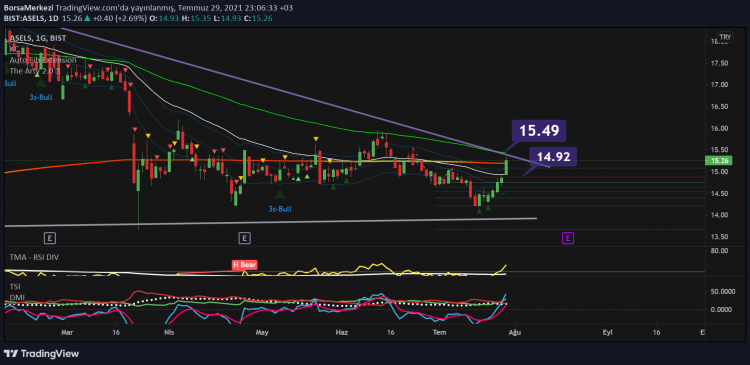Select the KC indicator legend

(x=14, y=49)
